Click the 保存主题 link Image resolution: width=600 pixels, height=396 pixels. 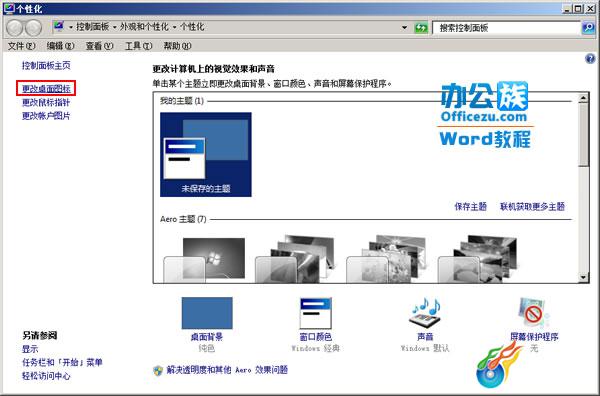click(470, 207)
